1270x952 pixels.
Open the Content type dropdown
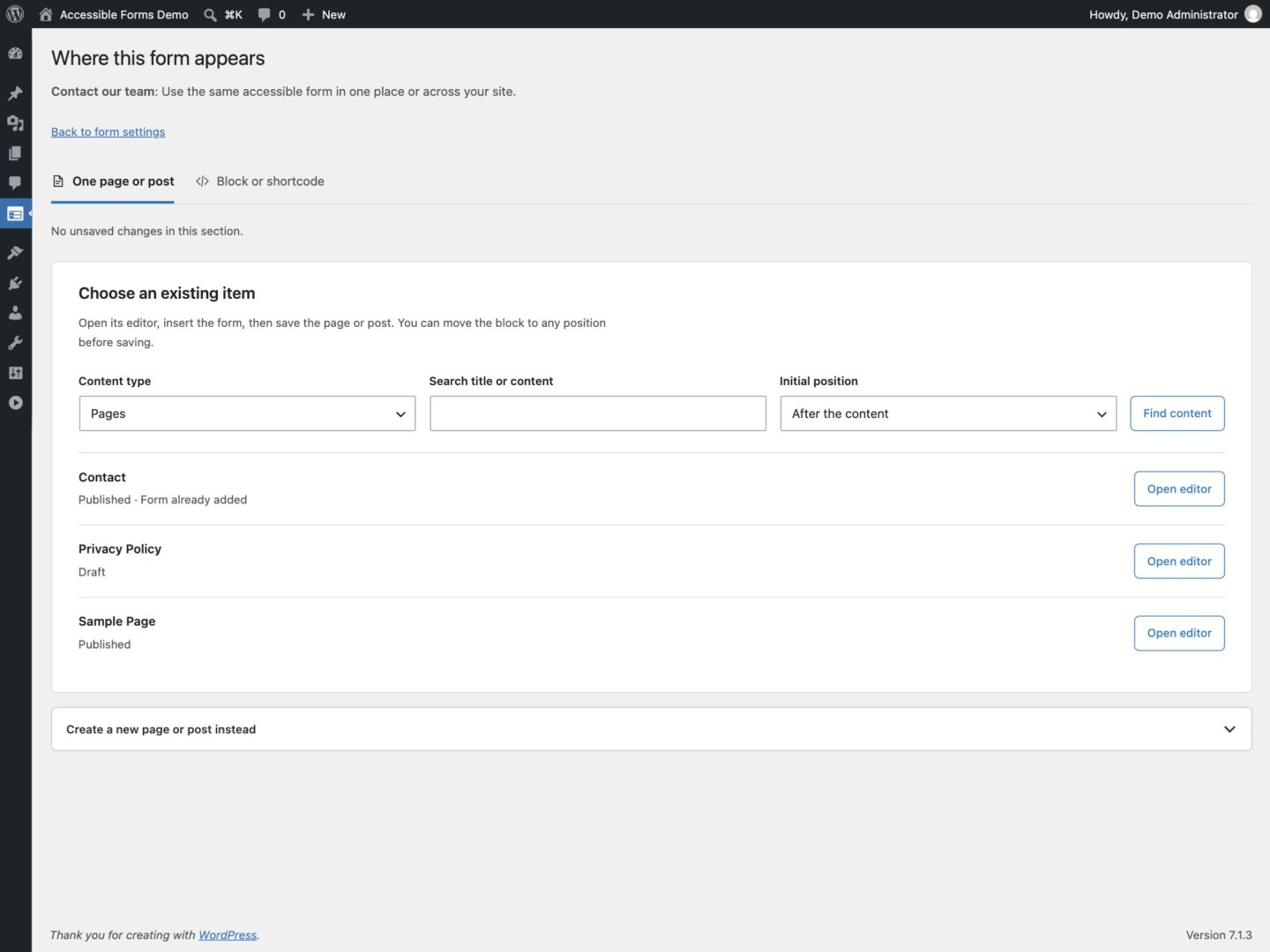pyautogui.click(x=247, y=413)
